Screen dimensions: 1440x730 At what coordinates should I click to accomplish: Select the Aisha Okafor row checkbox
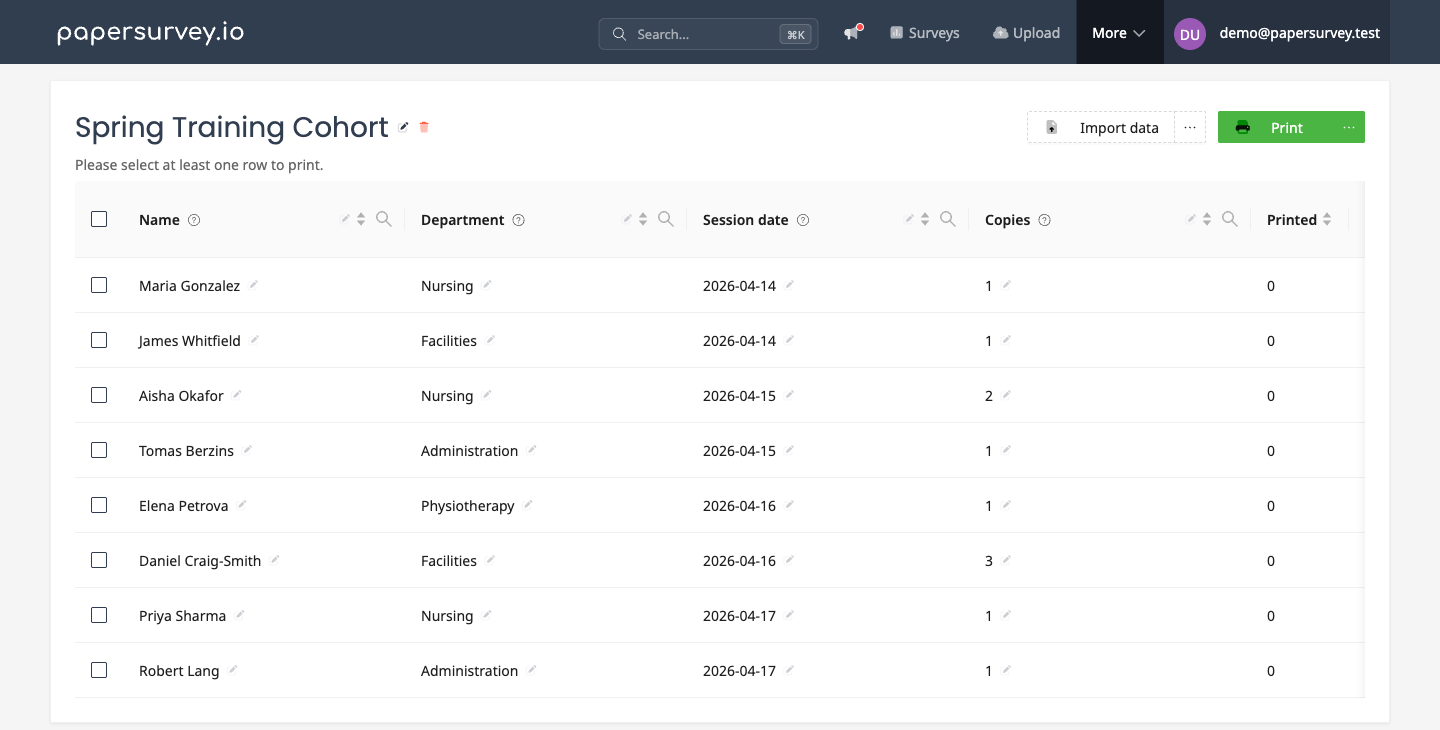[x=99, y=395]
